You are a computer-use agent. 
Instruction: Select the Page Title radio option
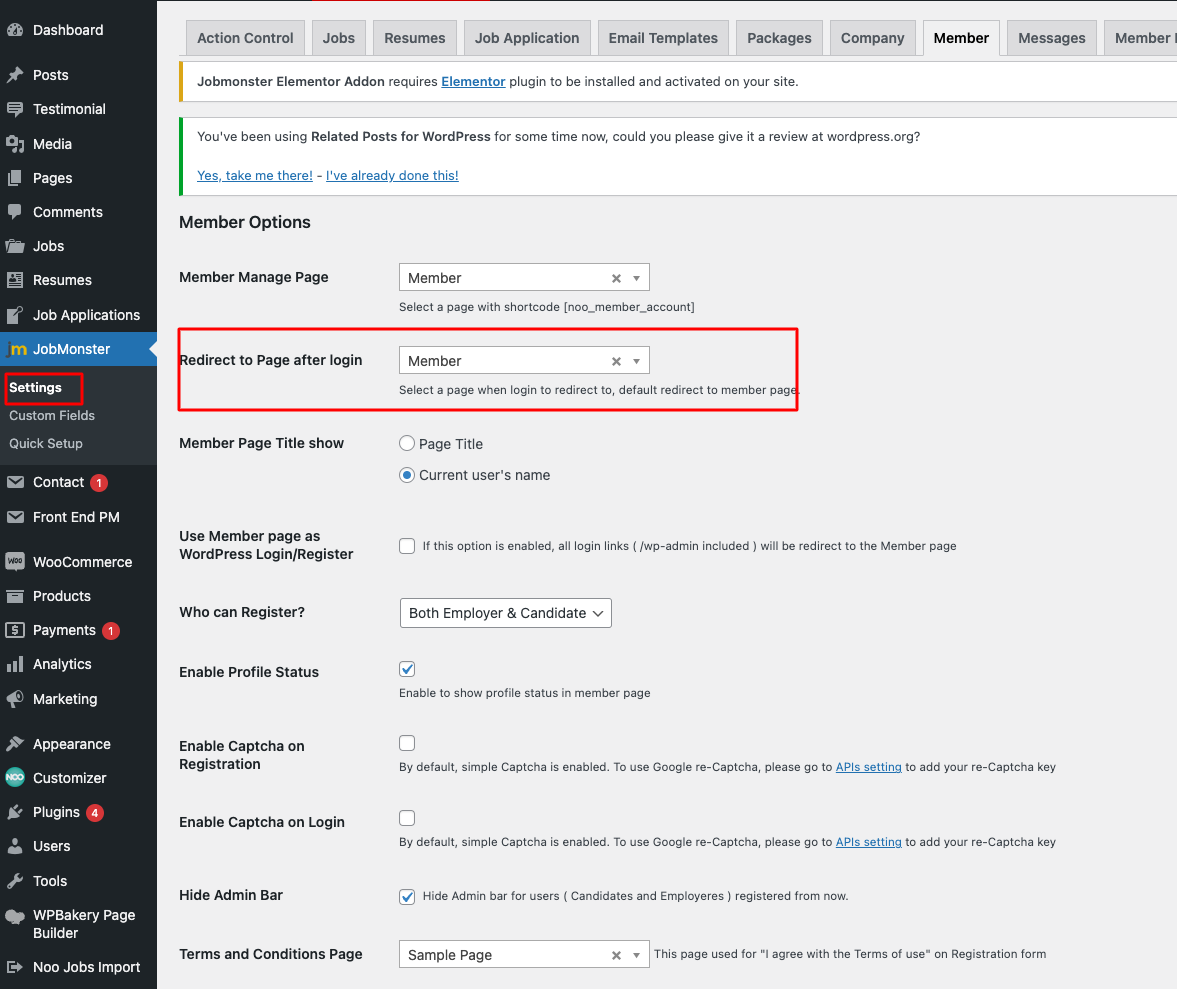pyautogui.click(x=407, y=443)
